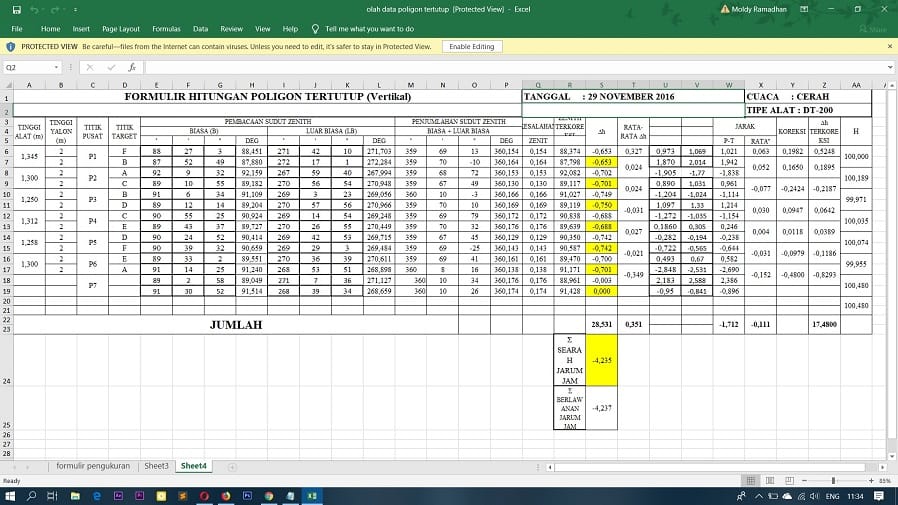Switch to Page Layout view icon

[770, 480]
